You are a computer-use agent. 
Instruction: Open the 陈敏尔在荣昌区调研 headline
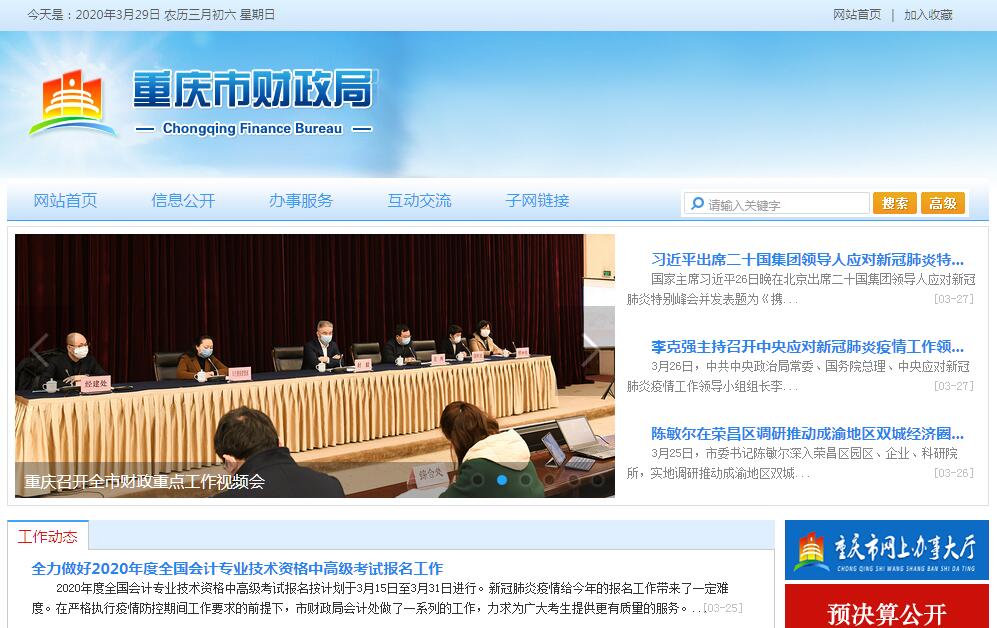click(808, 433)
